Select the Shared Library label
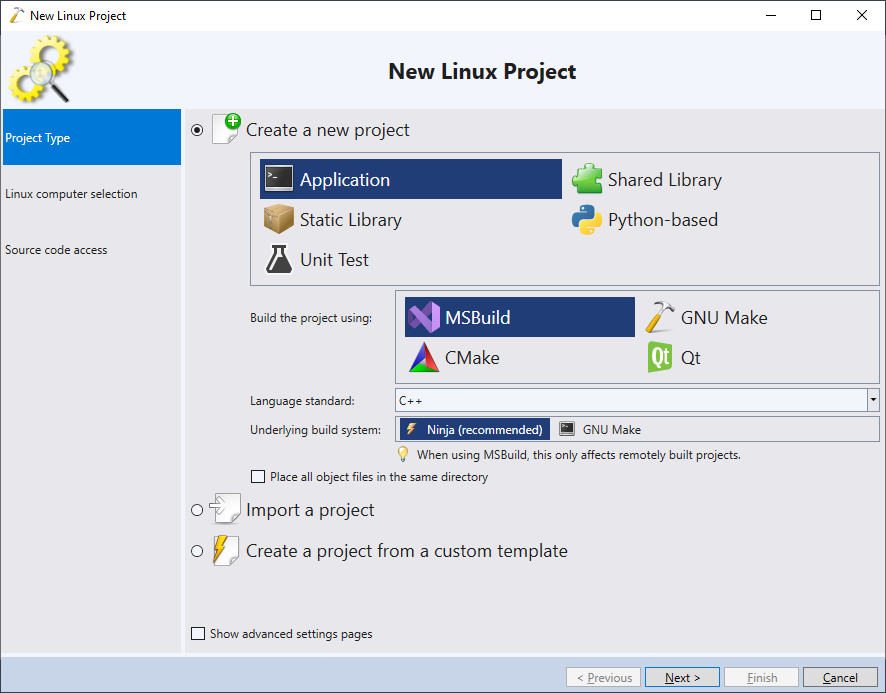This screenshot has width=886, height=693. 664,180
